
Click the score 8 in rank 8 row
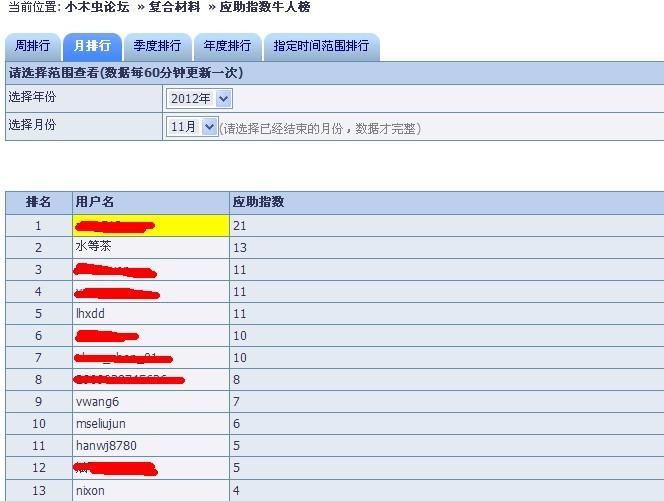[236, 379]
